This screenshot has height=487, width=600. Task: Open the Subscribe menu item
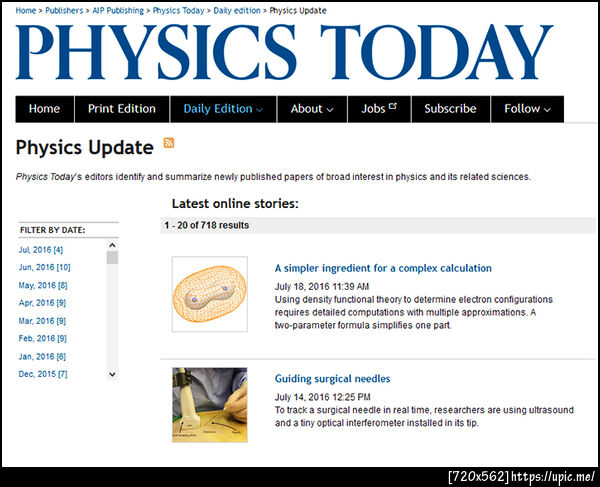pyautogui.click(x=450, y=109)
